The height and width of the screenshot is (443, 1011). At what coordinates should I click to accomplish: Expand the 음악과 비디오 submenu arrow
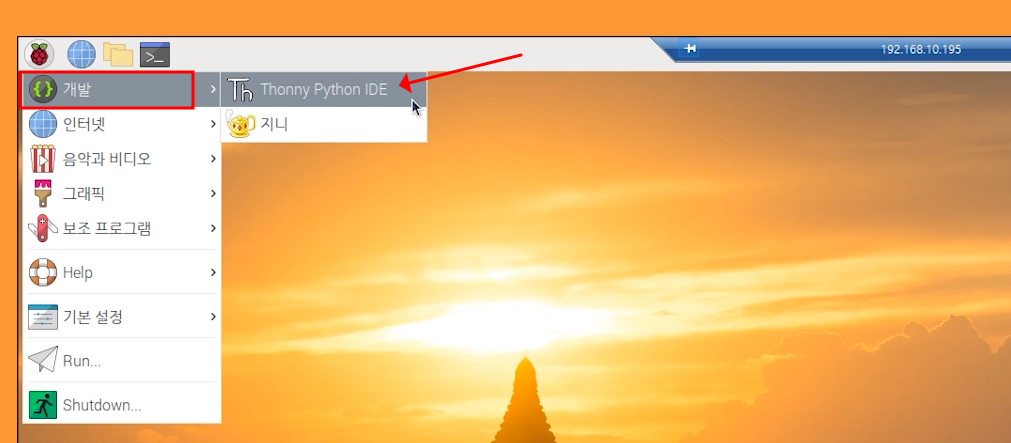[x=213, y=159]
